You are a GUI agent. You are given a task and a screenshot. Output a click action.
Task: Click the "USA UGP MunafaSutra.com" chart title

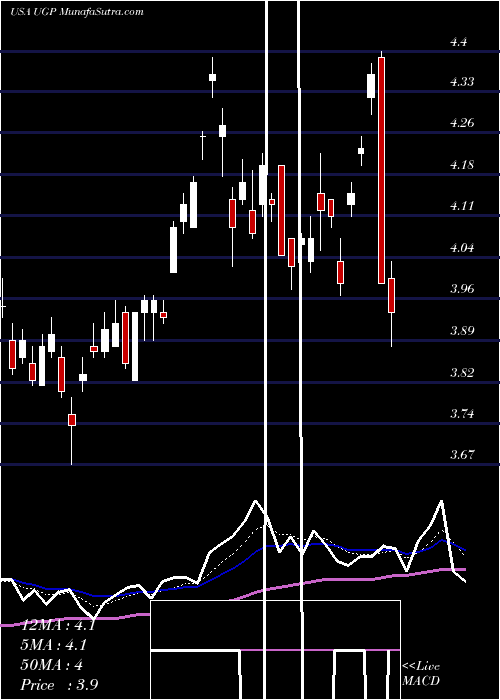click(x=77, y=12)
